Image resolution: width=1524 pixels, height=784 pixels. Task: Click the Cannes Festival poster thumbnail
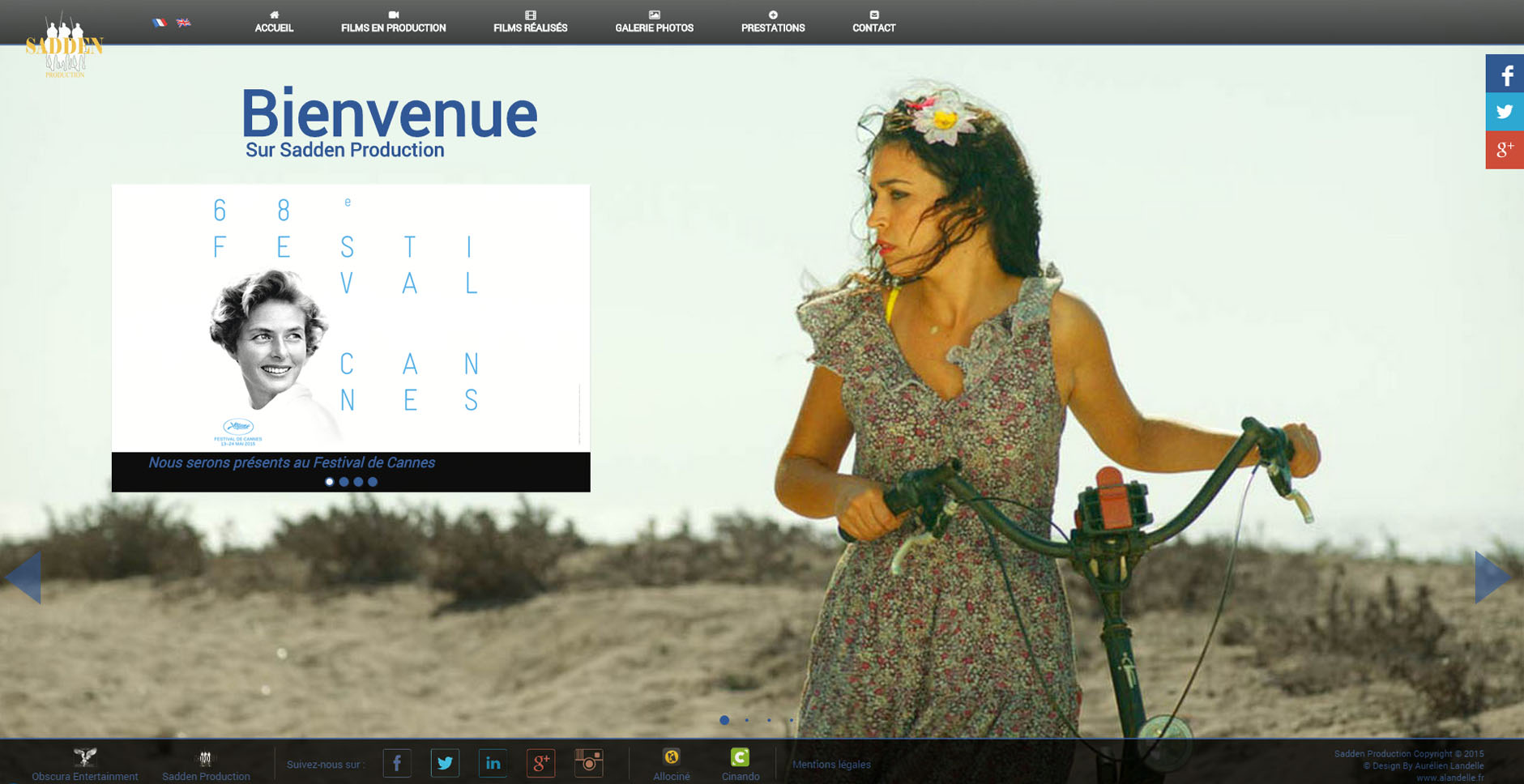point(350,318)
